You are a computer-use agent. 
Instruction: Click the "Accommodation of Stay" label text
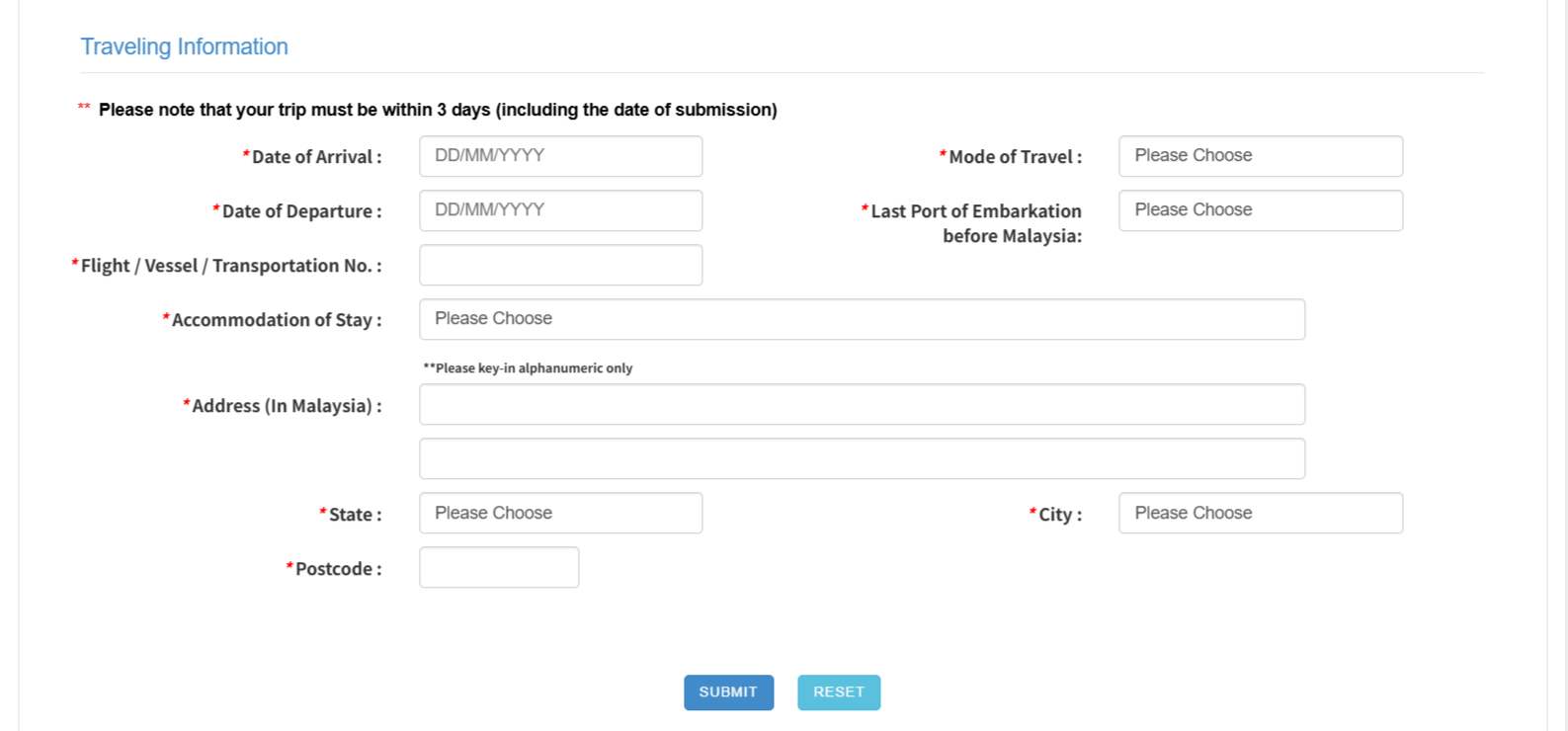276,320
